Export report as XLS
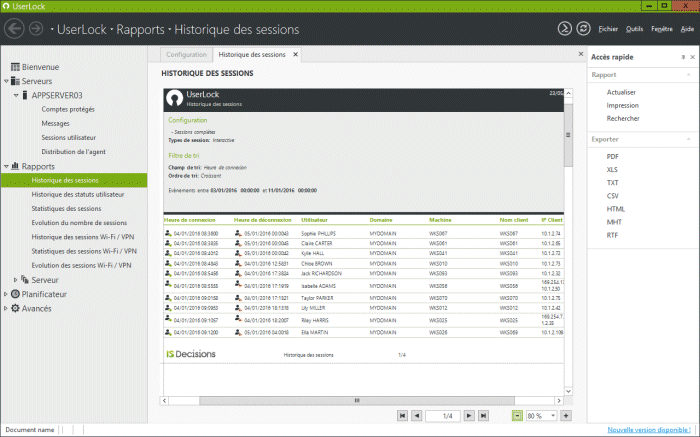 (x=612, y=170)
